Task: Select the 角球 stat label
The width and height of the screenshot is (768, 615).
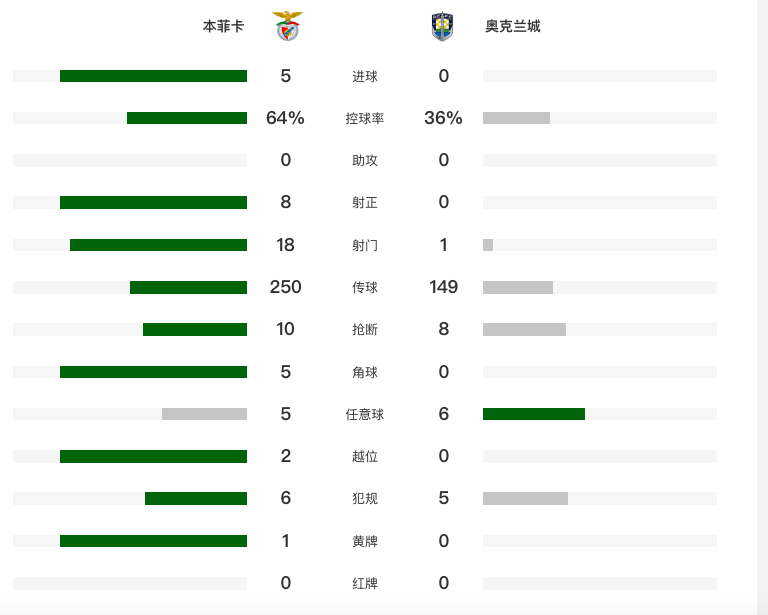Action: click(x=365, y=372)
